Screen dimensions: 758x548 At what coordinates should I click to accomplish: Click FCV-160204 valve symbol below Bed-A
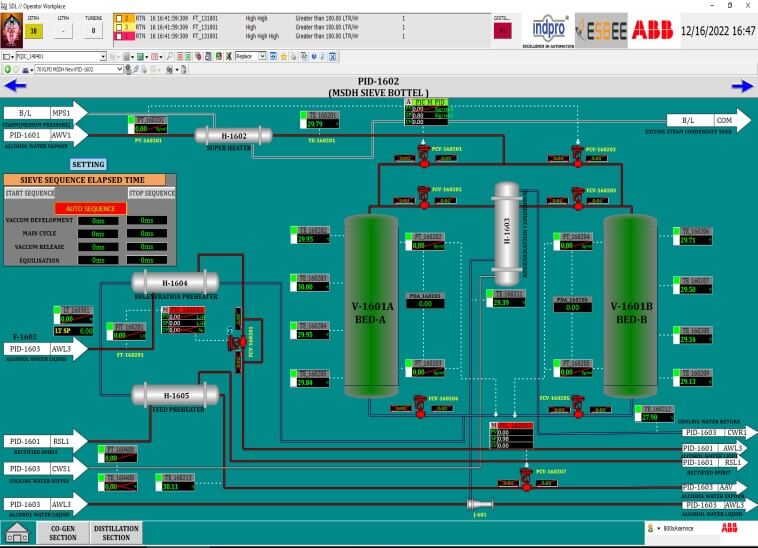(420, 407)
